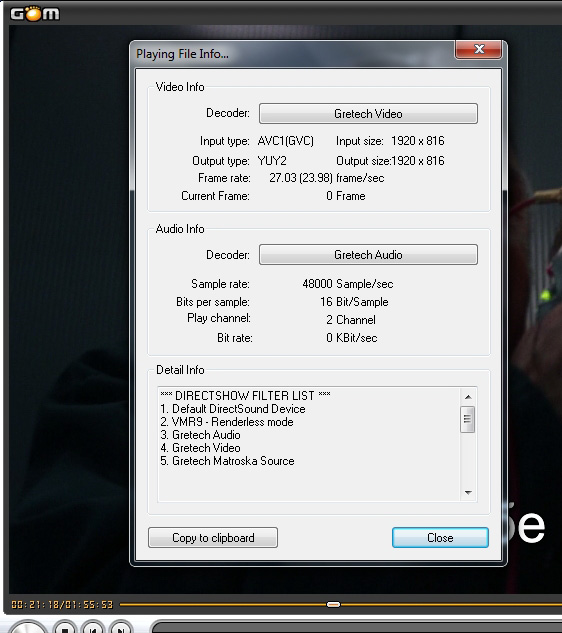Image resolution: width=562 pixels, height=633 pixels.
Task: Click the Stop playback button
Action: click(65, 627)
